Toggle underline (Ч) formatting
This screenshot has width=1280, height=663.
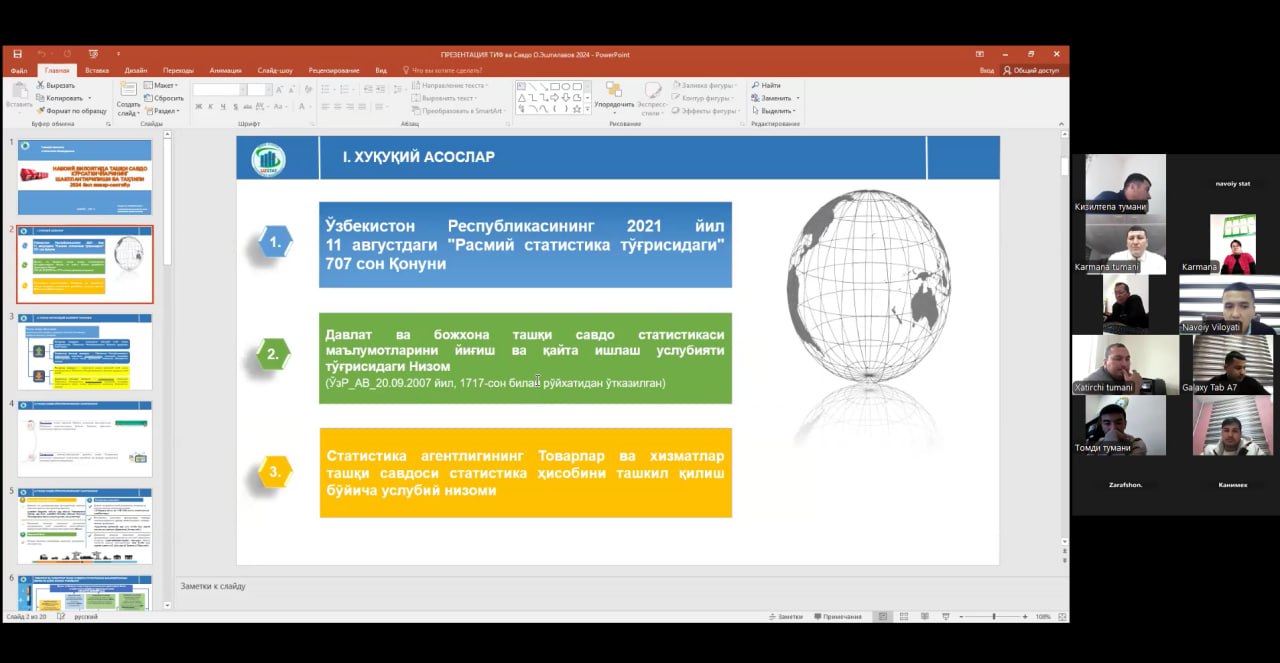point(223,106)
